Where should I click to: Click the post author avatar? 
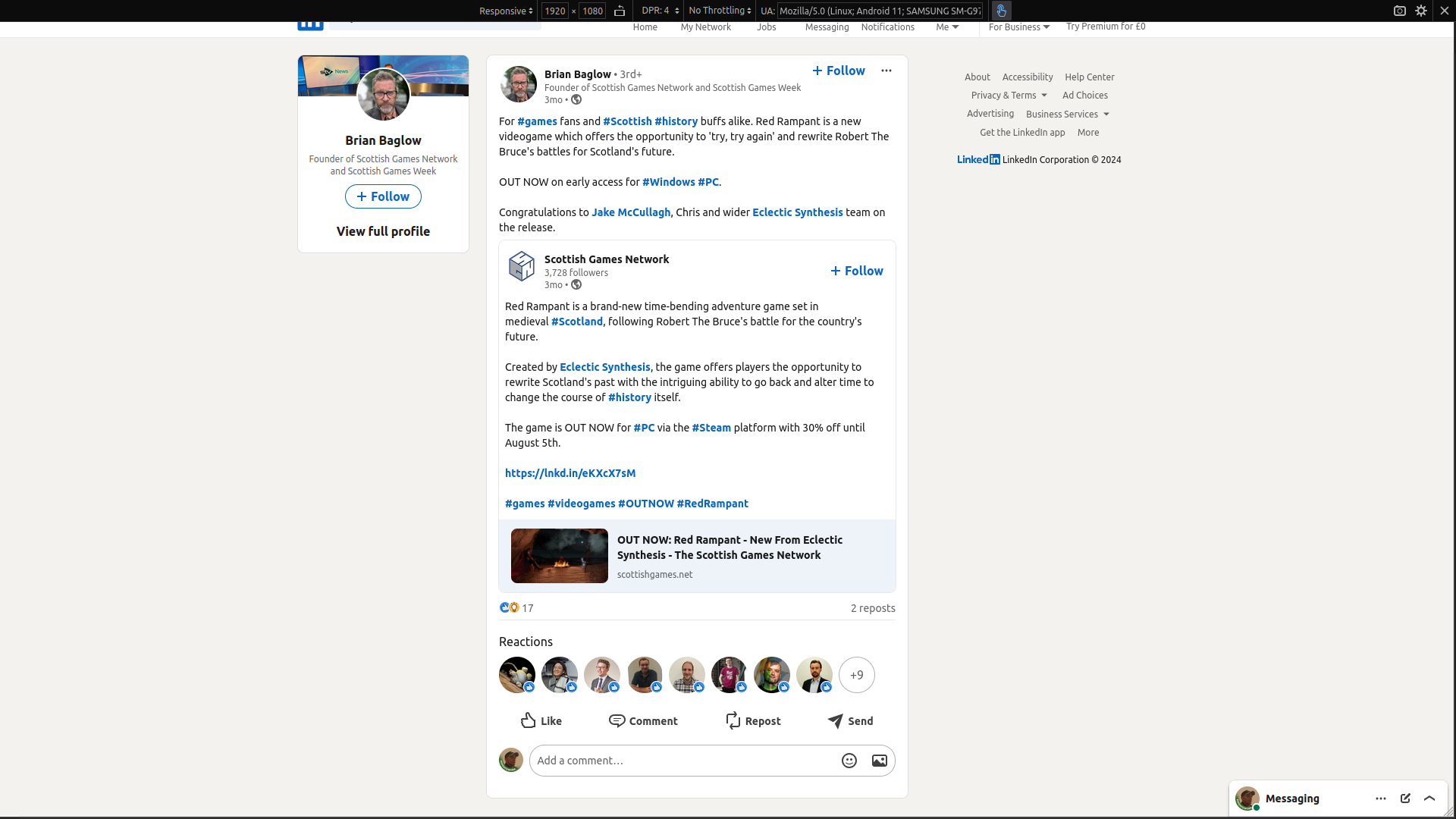[519, 84]
